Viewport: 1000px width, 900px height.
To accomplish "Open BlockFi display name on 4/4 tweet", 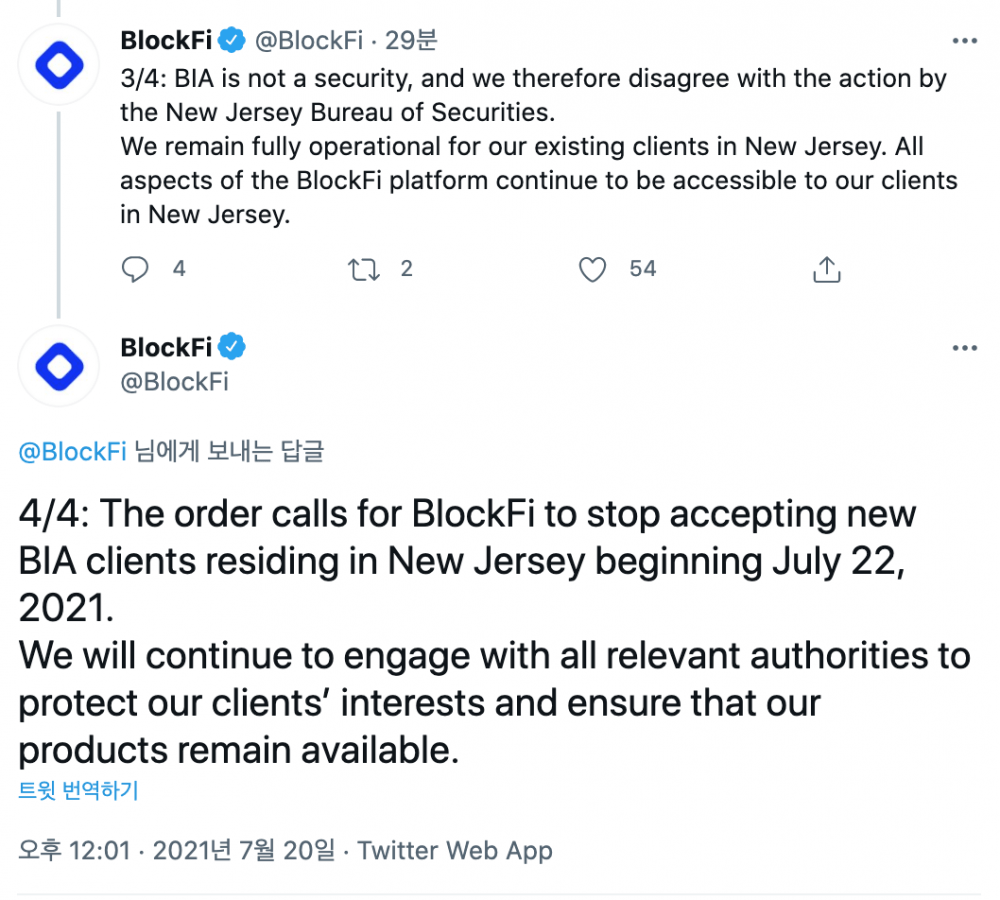I will coord(166,348).
